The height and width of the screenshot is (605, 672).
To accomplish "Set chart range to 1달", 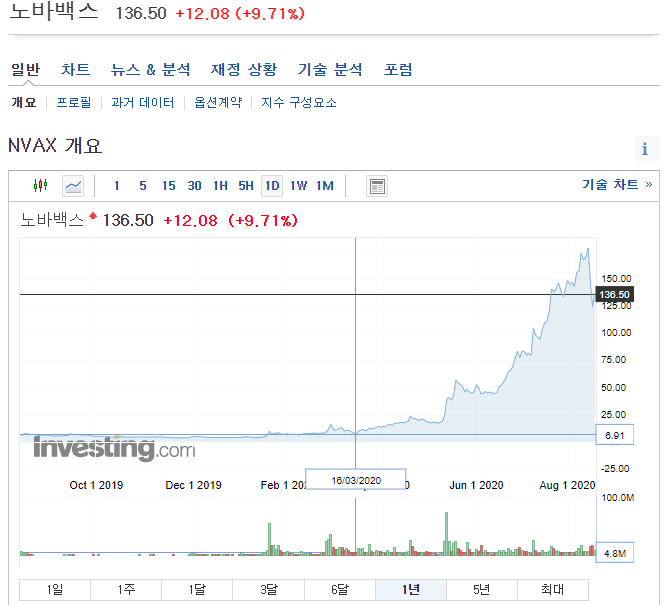I will point(197,590).
